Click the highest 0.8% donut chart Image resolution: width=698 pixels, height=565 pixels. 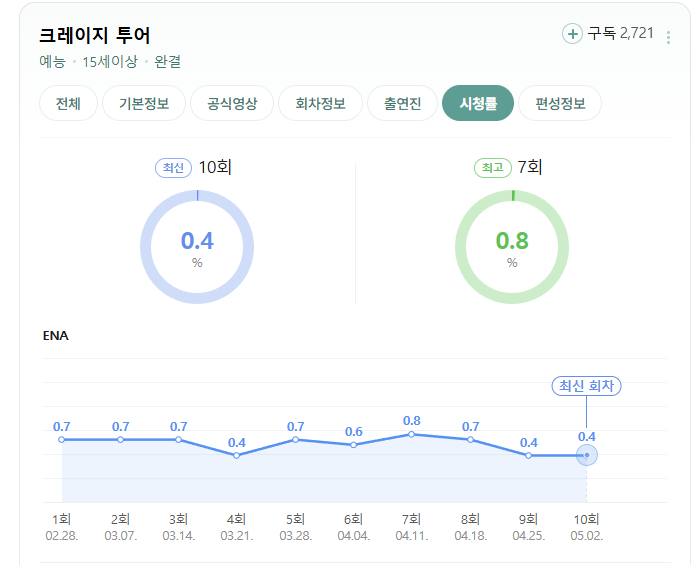point(512,247)
